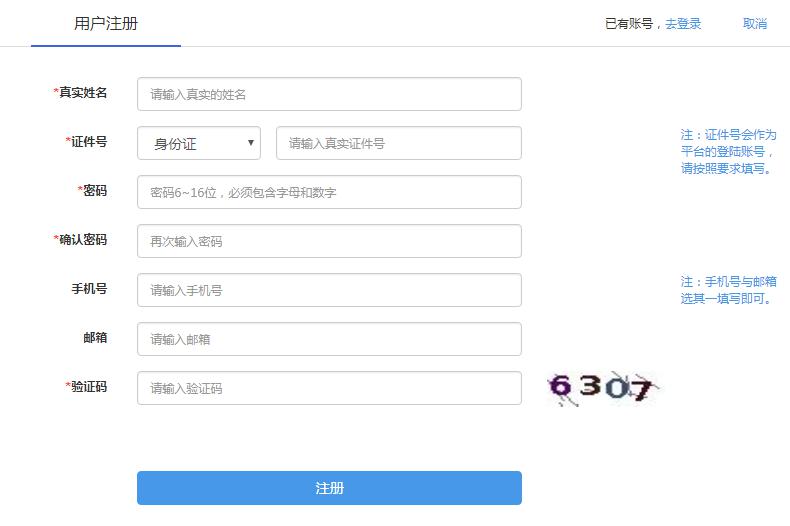Click the 手机号 phone number field
The image size is (790, 526).
coord(329,290)
